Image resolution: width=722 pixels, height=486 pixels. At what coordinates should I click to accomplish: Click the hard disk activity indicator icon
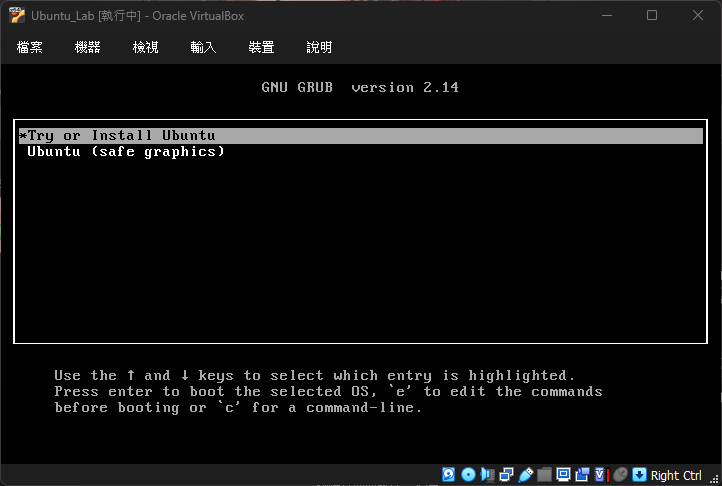pos(448,474)
